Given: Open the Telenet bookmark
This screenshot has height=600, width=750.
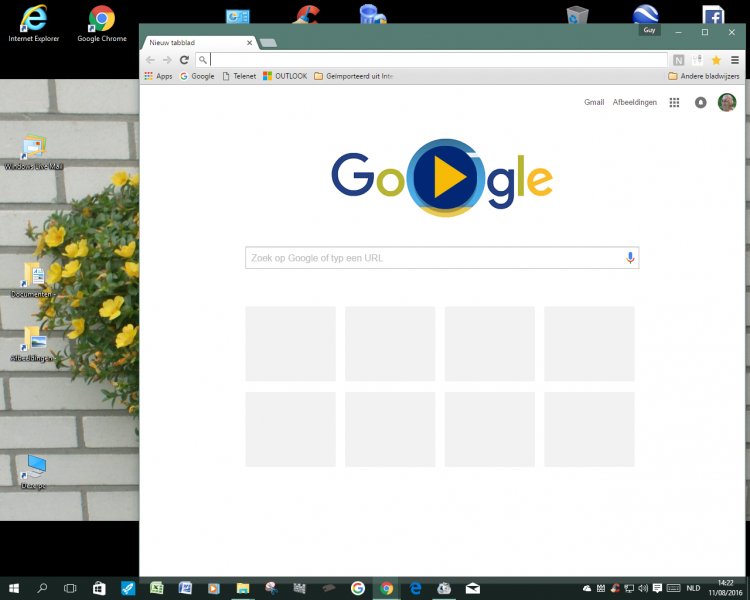Looking at the screenshot, I should (239, 76).
